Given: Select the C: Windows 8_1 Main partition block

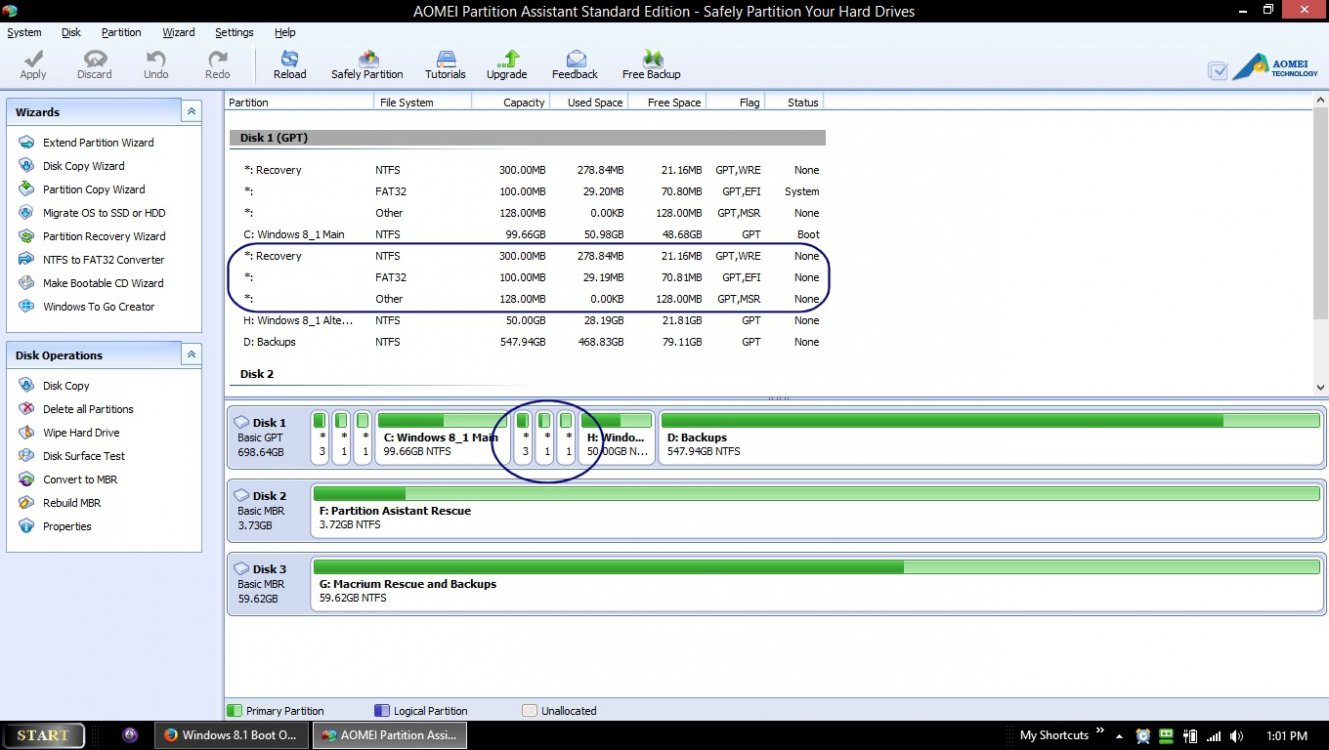Looking at the screenshot, I should (442, 438).
